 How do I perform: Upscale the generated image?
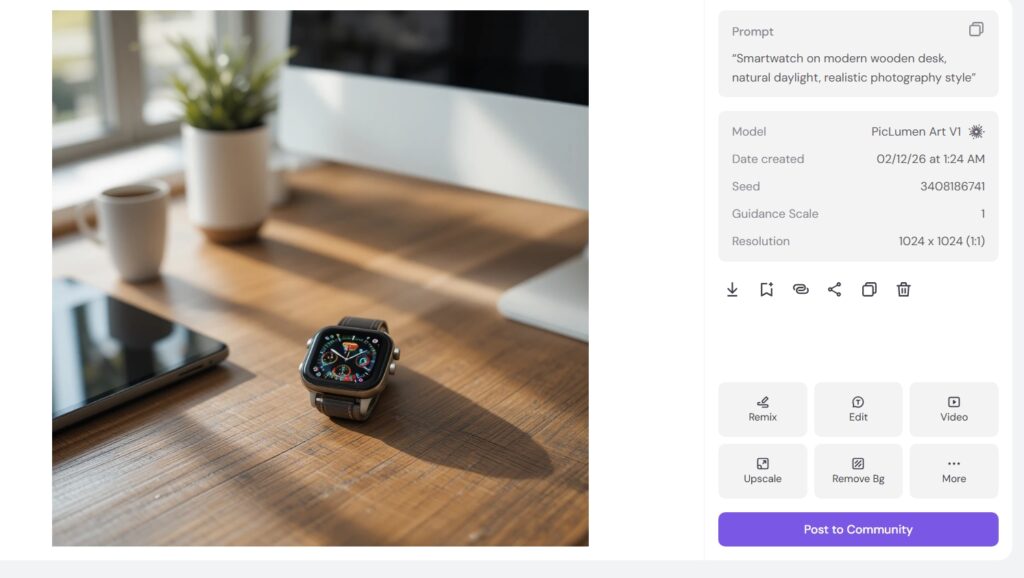763,471
